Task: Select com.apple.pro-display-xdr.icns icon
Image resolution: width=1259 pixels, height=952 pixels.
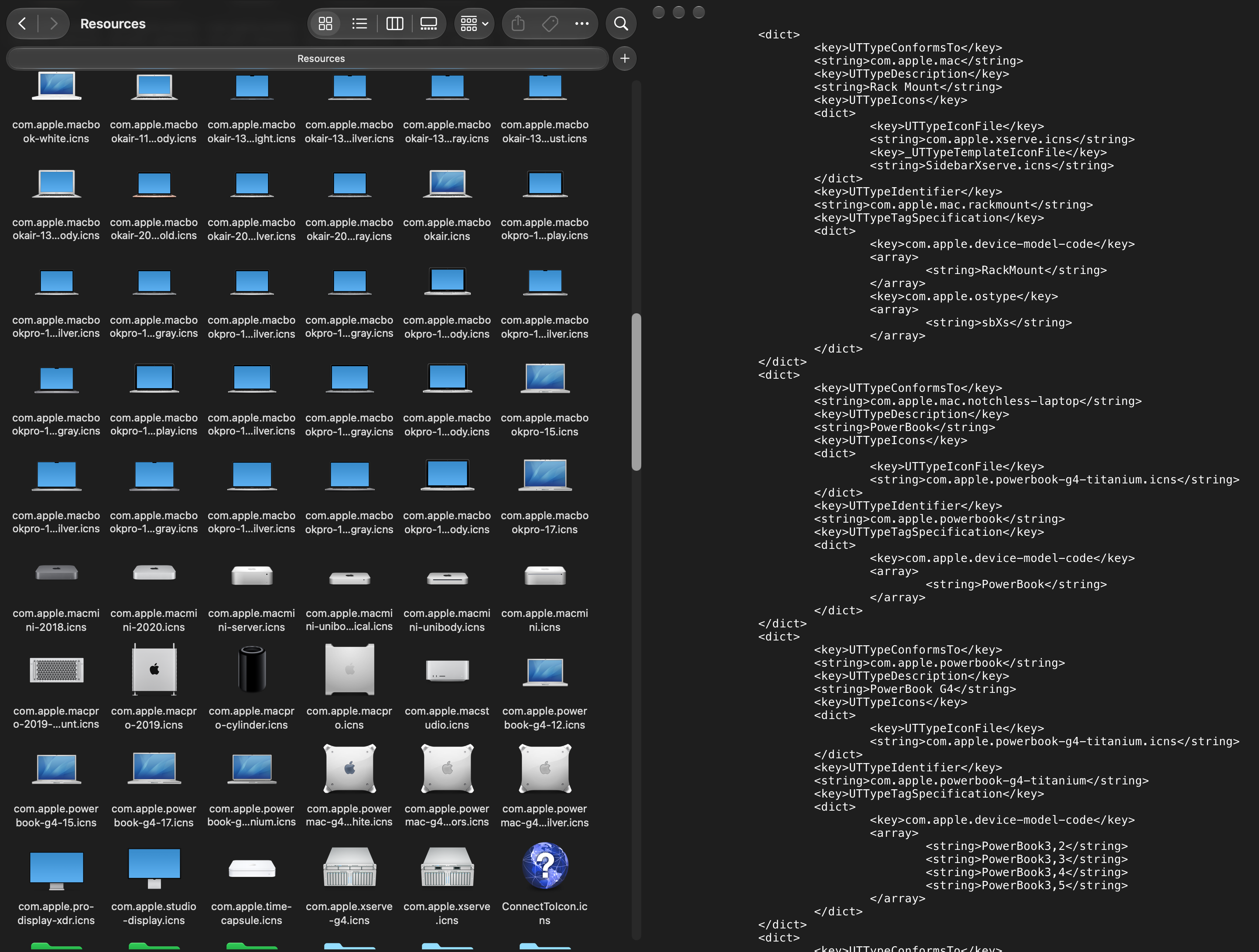Action: point(56,870)
